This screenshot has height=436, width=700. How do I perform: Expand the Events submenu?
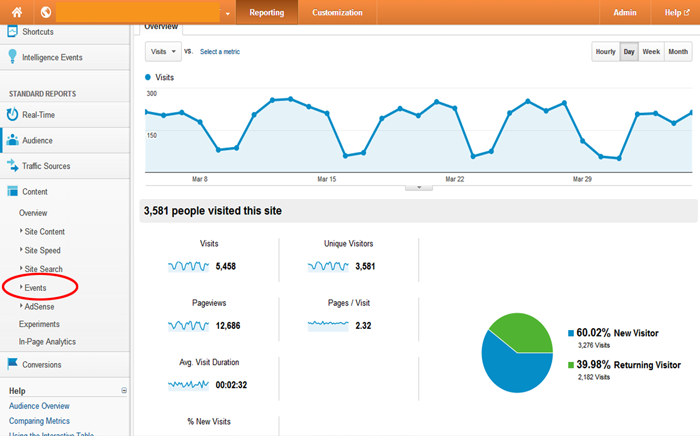[35, 288]
